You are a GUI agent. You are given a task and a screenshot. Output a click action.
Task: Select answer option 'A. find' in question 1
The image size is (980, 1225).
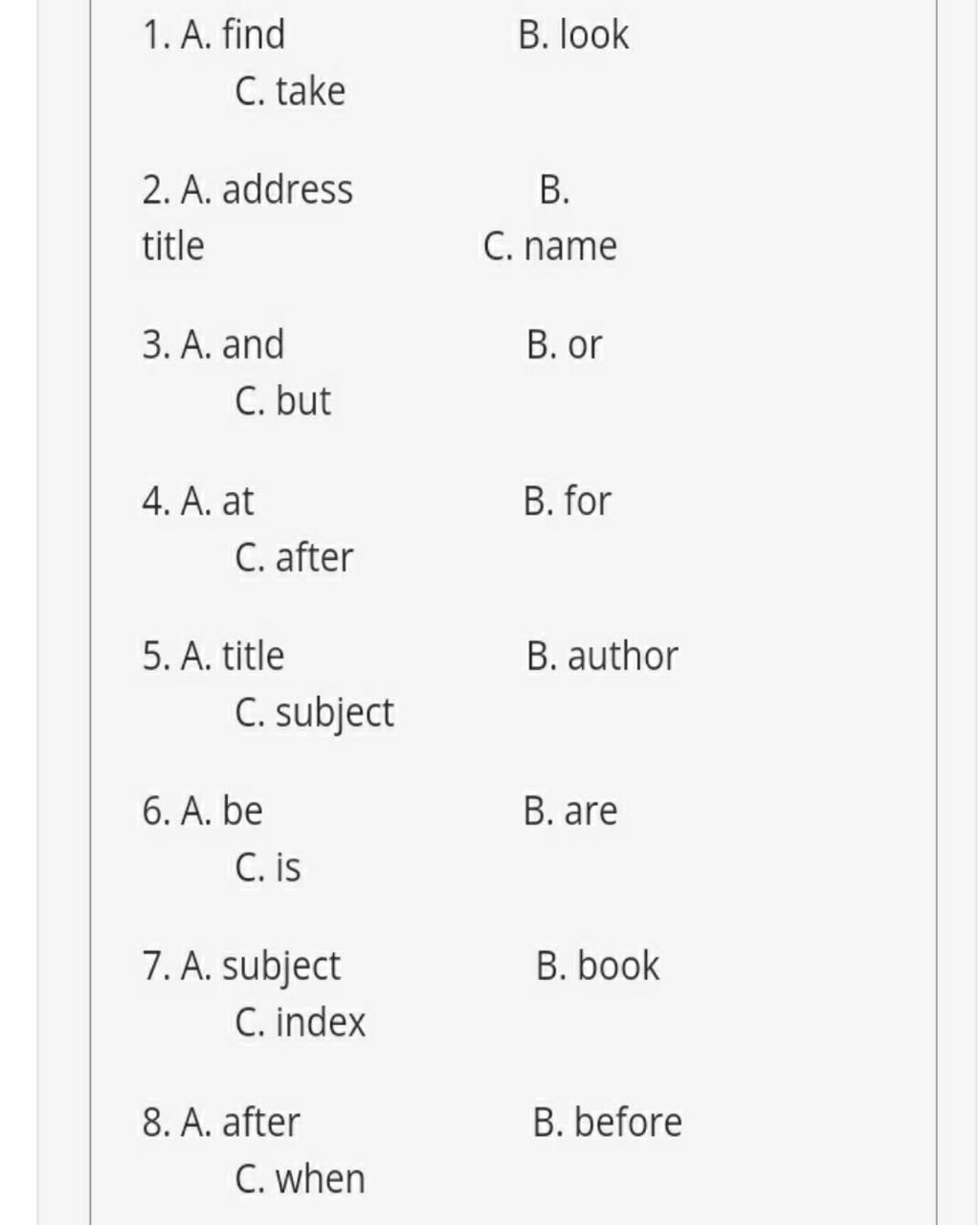(233, 34)
